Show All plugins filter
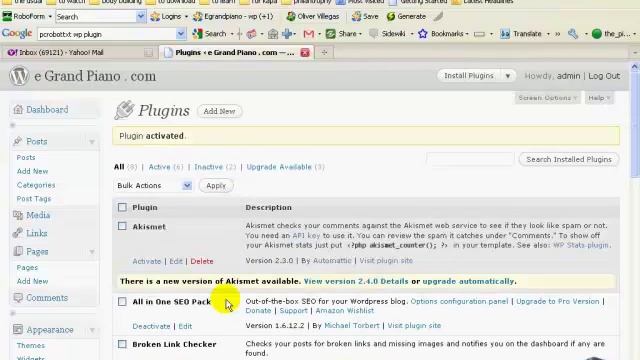Screen dimensions: 640x360 (x=119, y=167)
